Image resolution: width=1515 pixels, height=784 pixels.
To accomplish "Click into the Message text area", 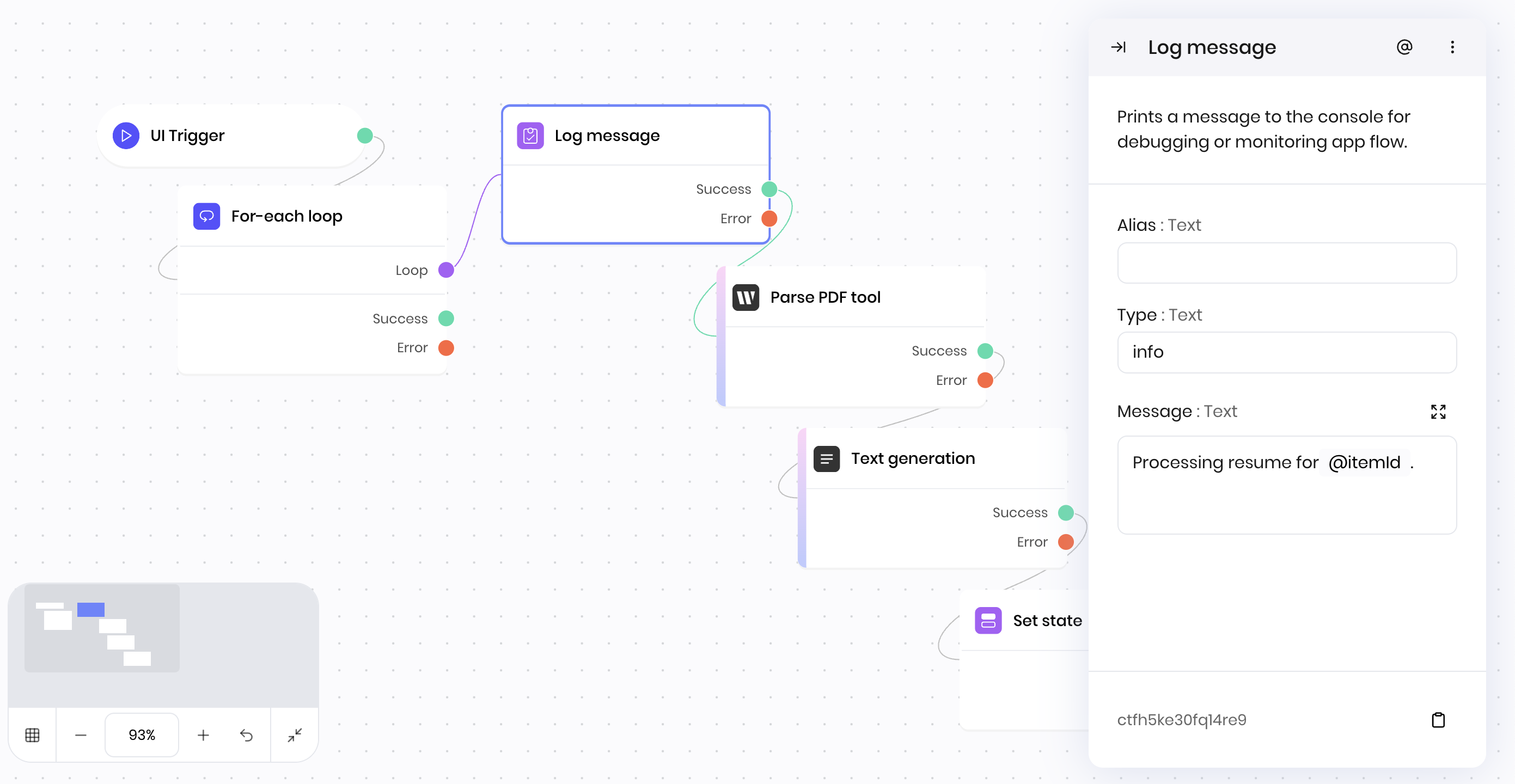I will (1287, 485).
